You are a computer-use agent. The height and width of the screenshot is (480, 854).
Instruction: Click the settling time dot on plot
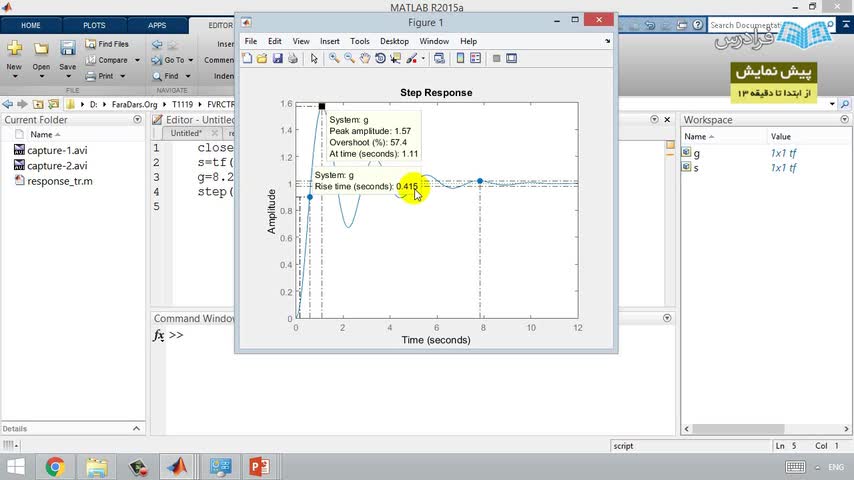[480, 181]
